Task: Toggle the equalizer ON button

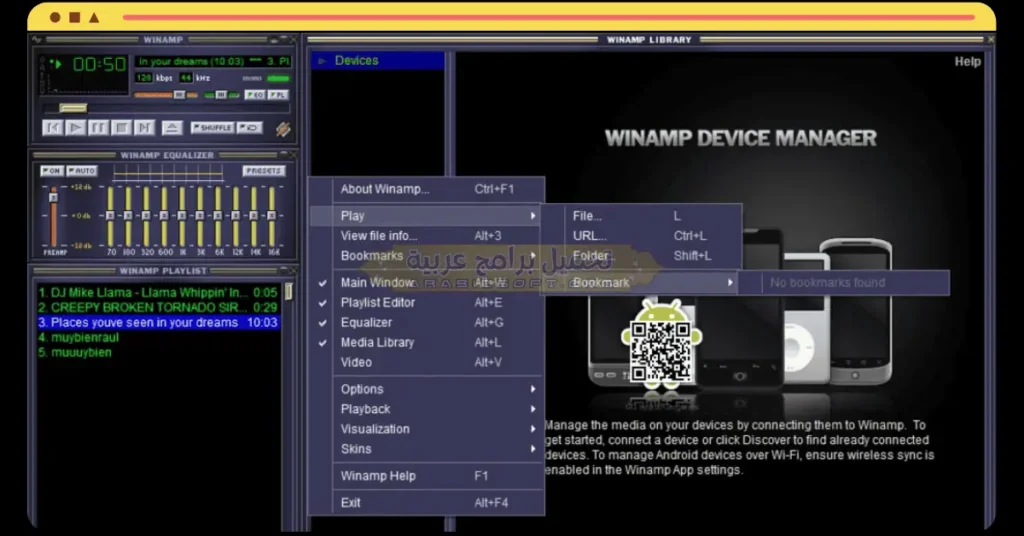Action: tap(52, 170)
